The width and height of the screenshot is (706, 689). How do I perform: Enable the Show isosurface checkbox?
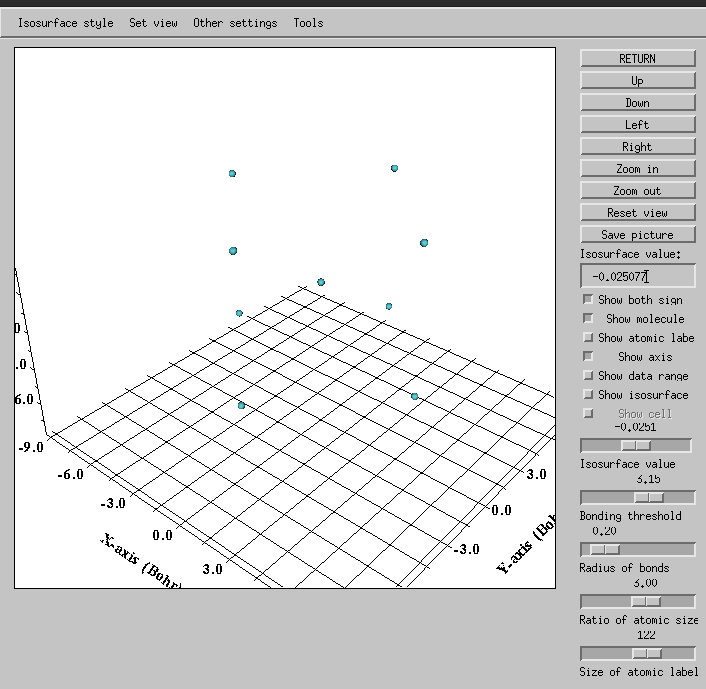coord(588,394)
